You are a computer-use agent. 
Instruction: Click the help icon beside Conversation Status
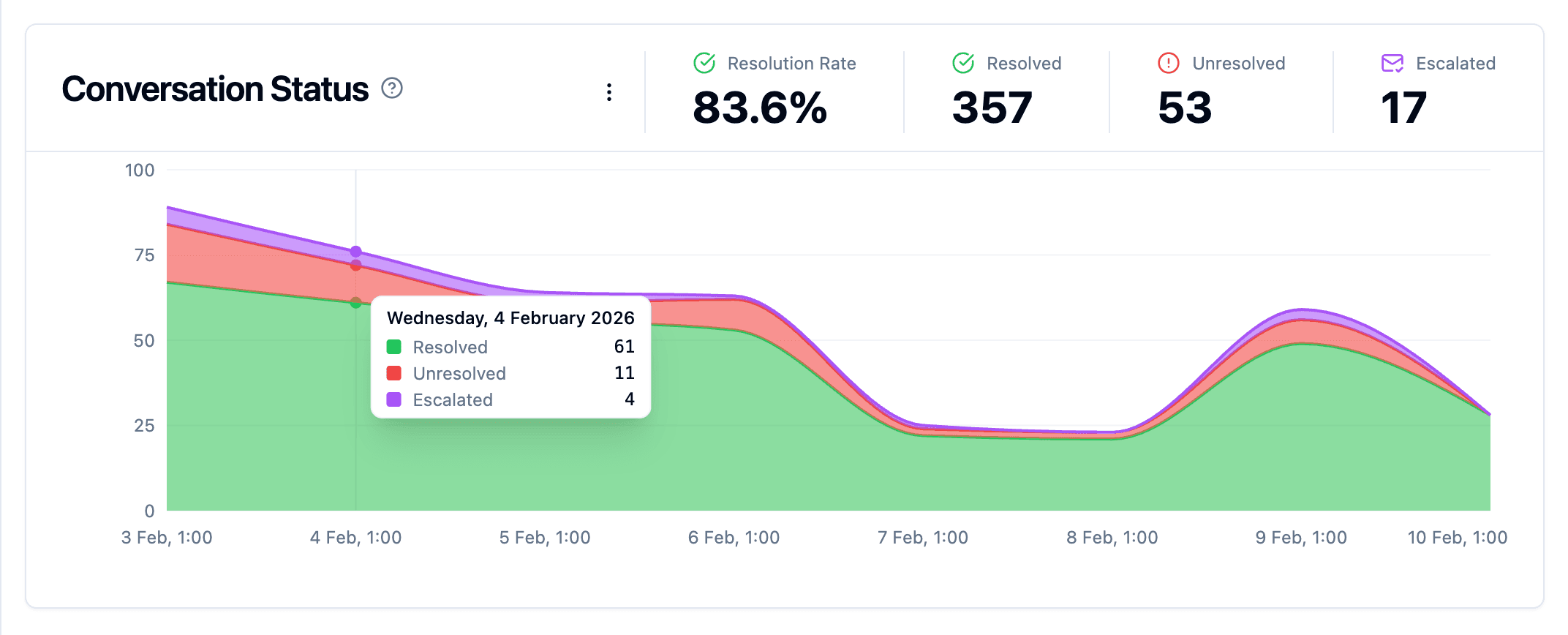tap(392, 89)
